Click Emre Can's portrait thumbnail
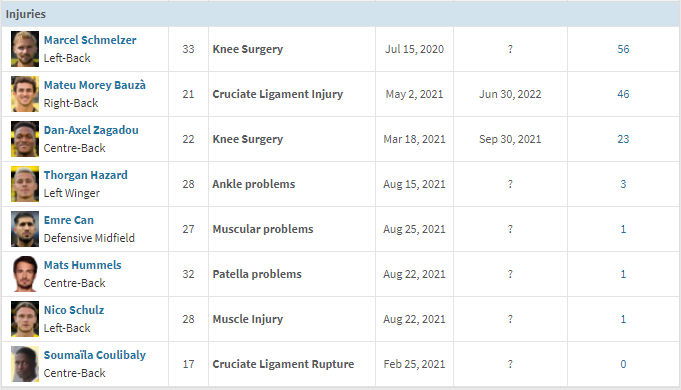This screenshot has height=390, width=681. click(25, 229)
